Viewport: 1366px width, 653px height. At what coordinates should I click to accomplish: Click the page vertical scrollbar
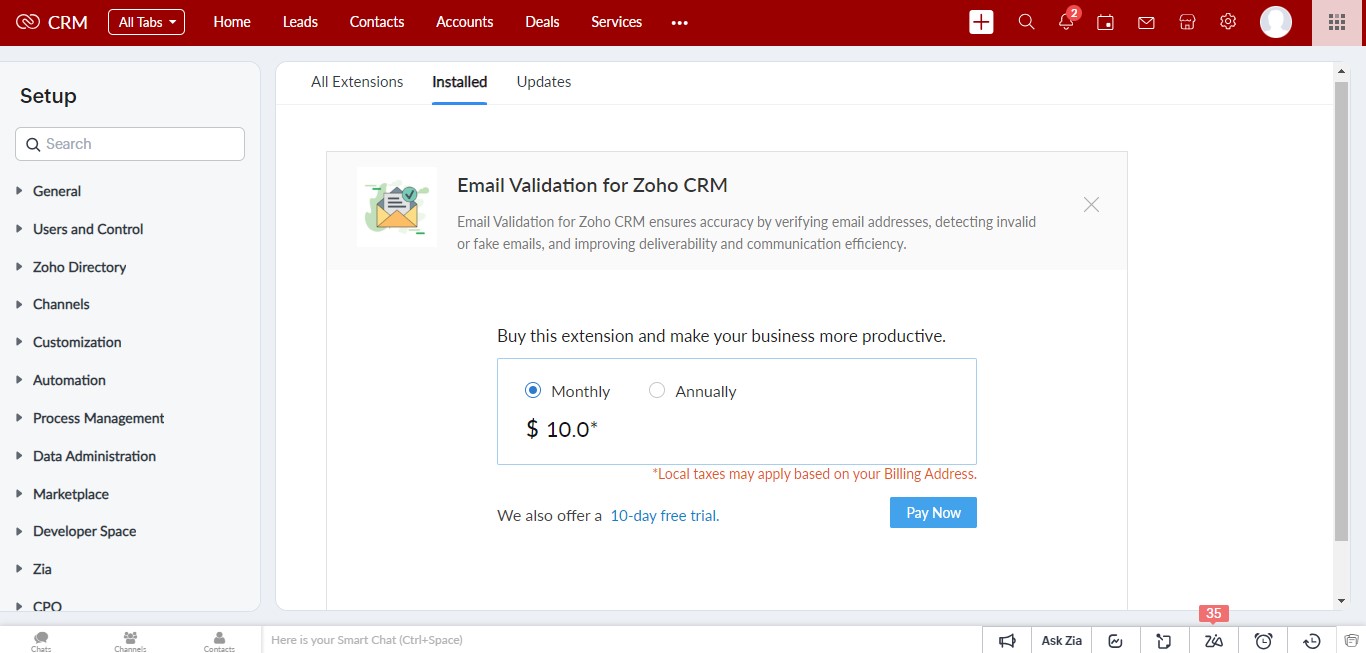coord(1341,311)
